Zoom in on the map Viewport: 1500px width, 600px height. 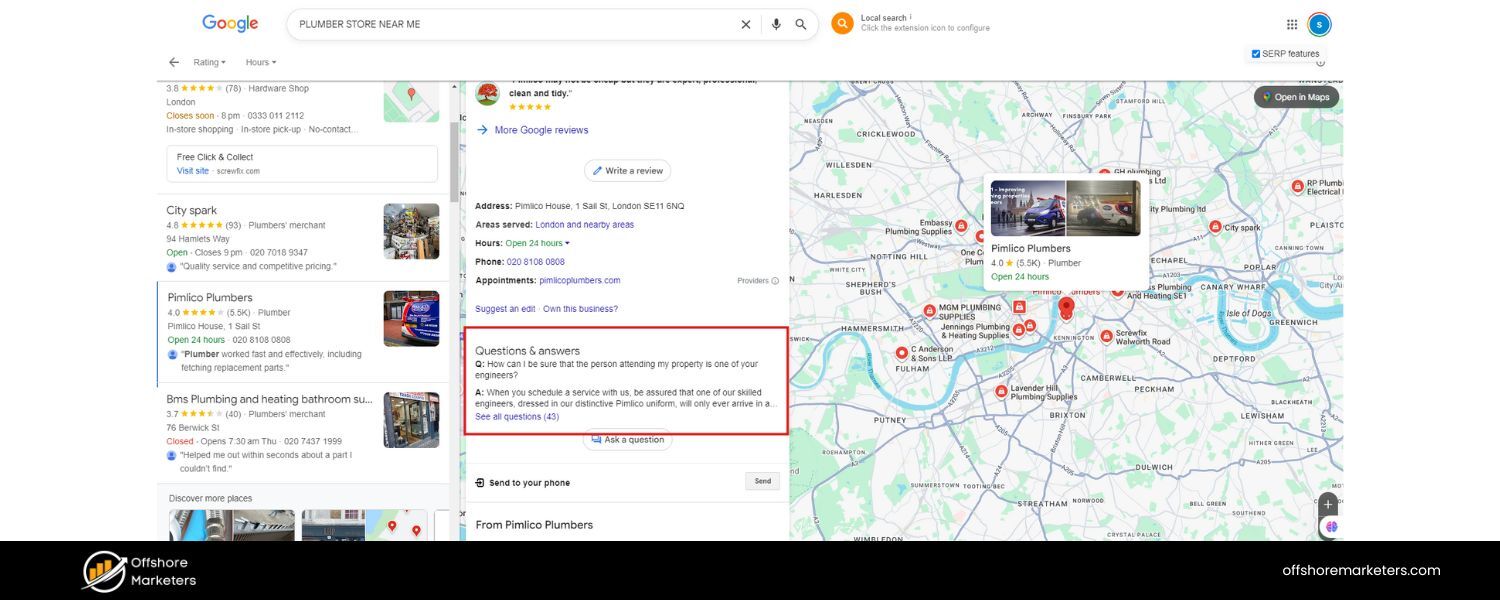click(1328, 504)
